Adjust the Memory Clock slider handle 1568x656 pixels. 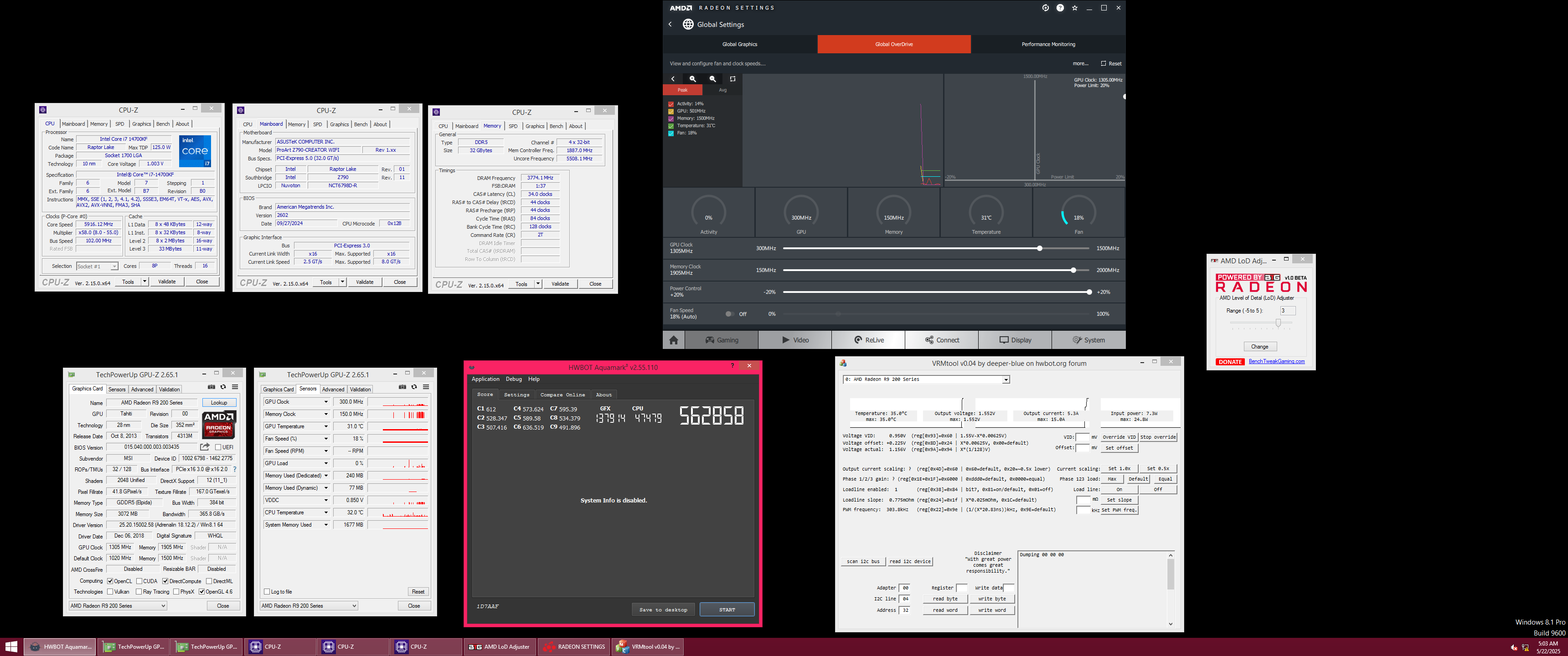1073,270
